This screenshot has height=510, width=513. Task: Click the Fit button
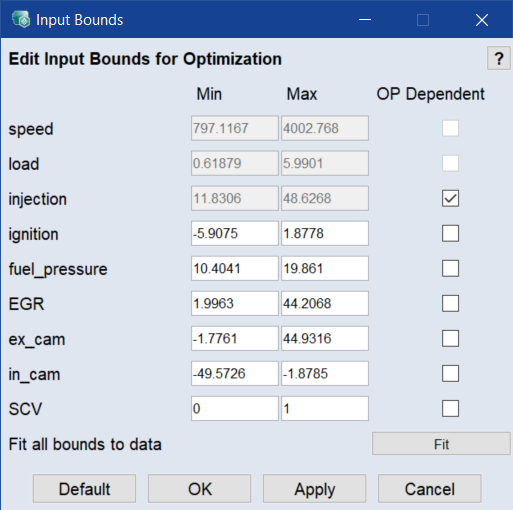coord(441,444)
